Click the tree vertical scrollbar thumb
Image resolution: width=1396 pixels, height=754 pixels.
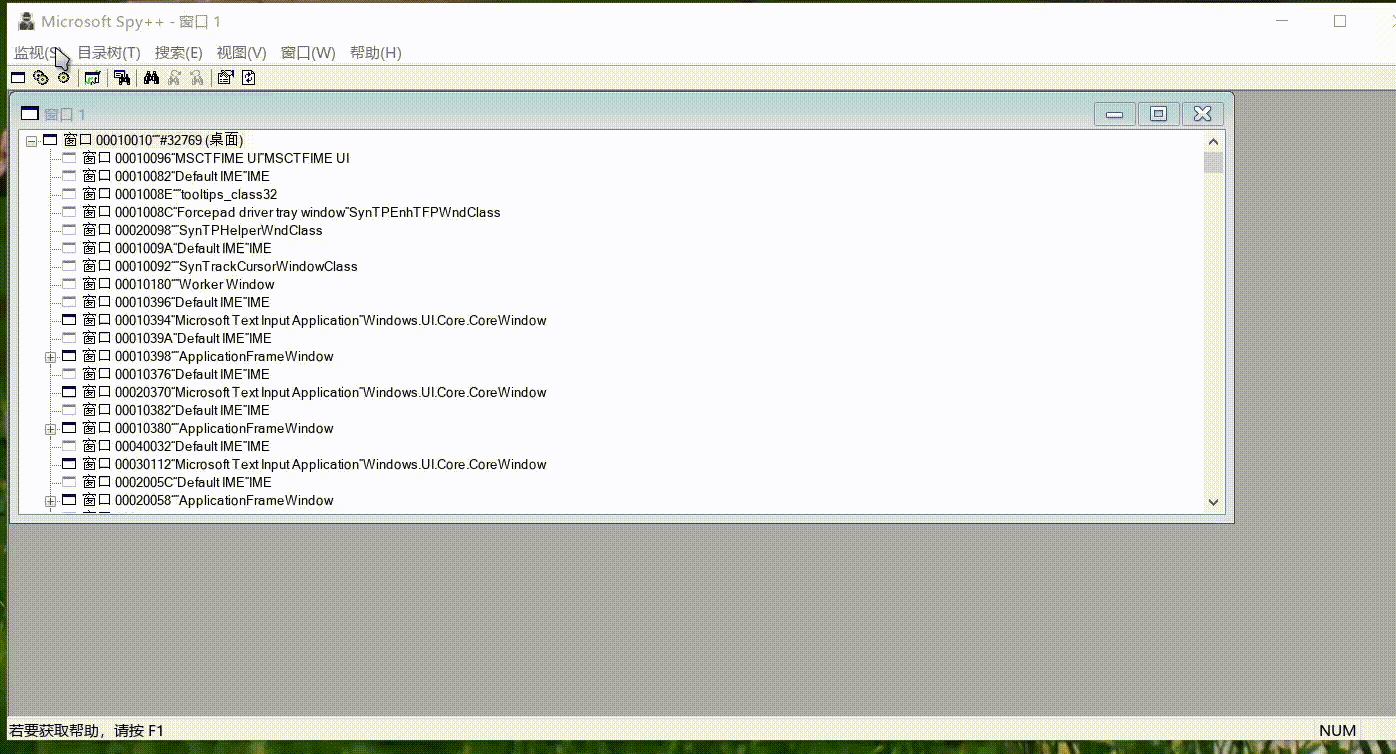(1213, 162)
